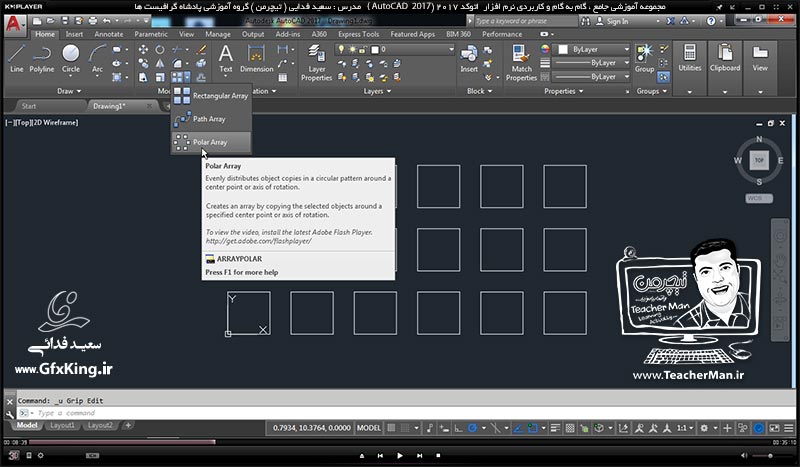Expand the Layers panel
800x467 pixels.
coord(377,91)
